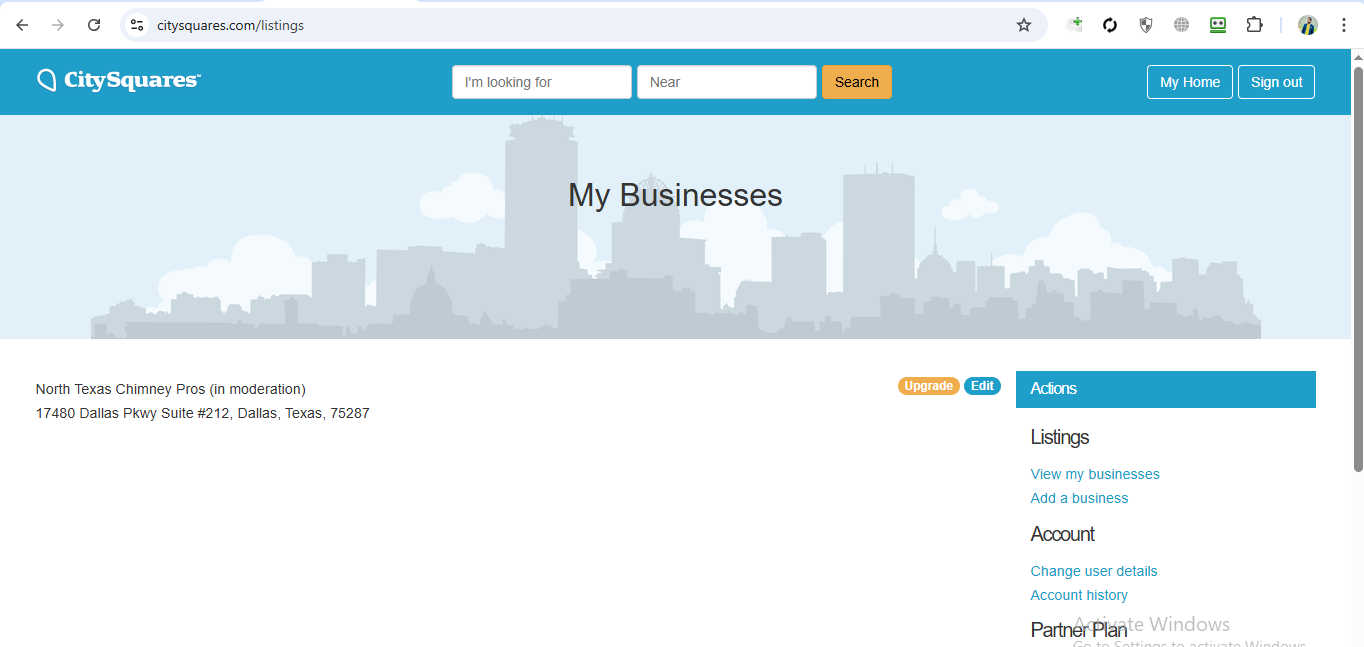Open the Account history link
Screen dimensions: 1364x647
coord(1079,595)
